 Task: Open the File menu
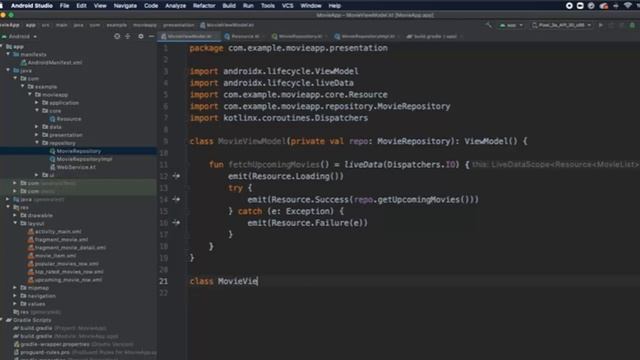click(x=64, y=6)
